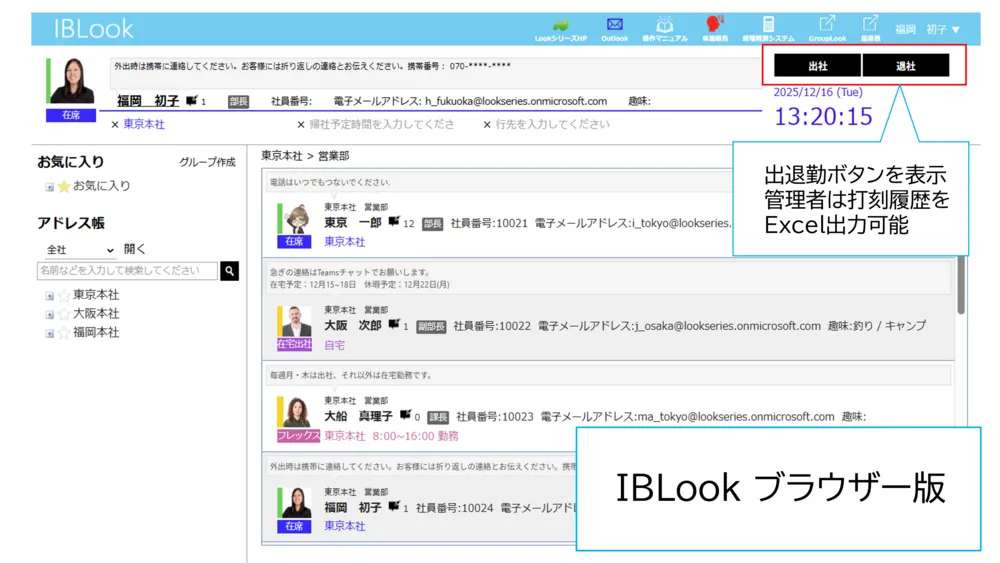1000x563 pixels.
Task: Click the 退社 clock-out button
Action: 906,66
